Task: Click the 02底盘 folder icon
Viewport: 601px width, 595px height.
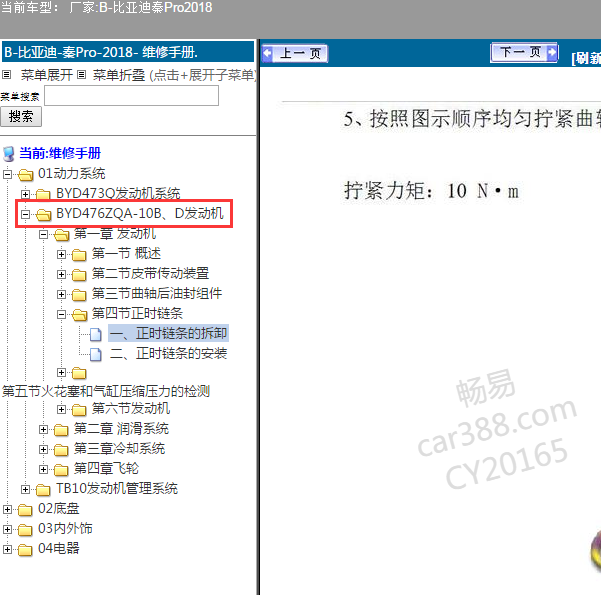Action: tap(25, 510)
